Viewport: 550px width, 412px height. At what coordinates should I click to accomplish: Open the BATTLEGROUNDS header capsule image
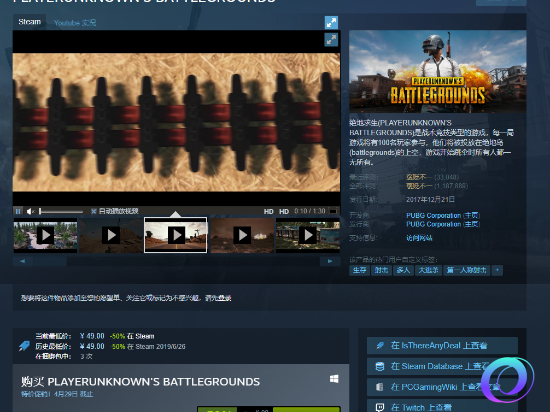click(x=437, y=72)
